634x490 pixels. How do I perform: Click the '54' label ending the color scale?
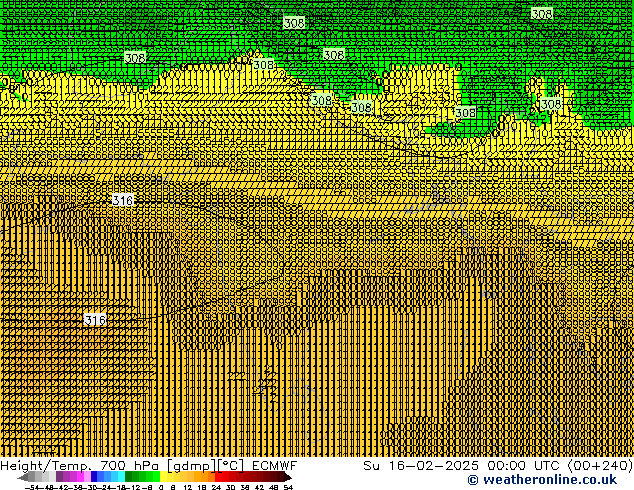coord(287,488)
